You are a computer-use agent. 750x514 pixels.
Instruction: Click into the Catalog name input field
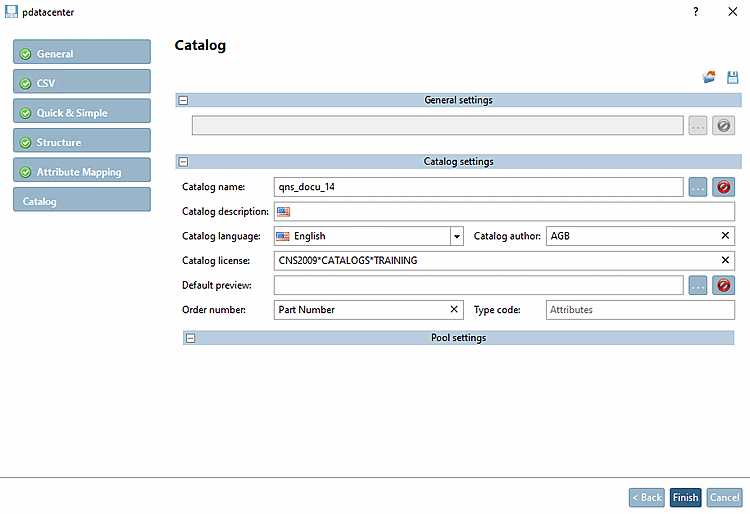click(x=478, y=187)
